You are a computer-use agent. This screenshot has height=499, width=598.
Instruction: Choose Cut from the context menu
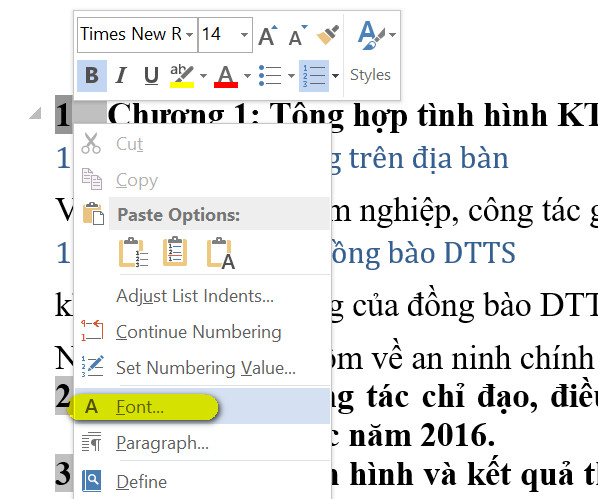(202, 144)
